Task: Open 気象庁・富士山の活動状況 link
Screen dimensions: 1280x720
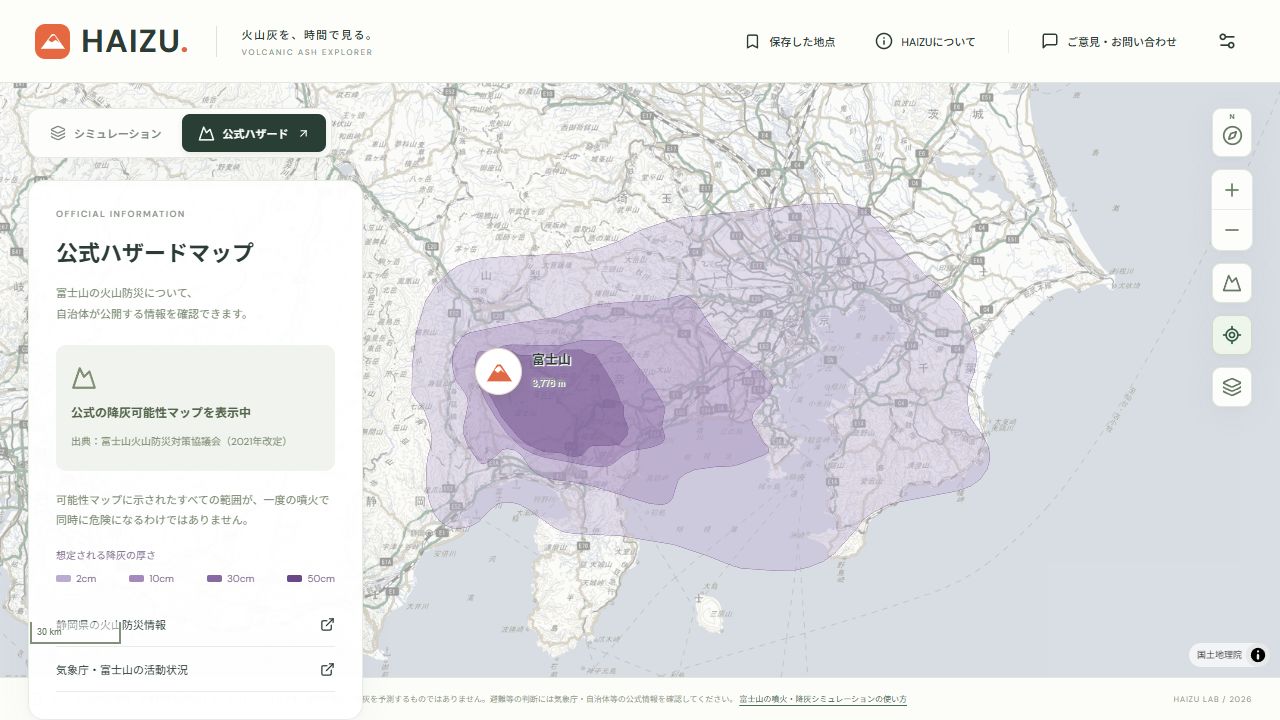Action: click(195, 670)
